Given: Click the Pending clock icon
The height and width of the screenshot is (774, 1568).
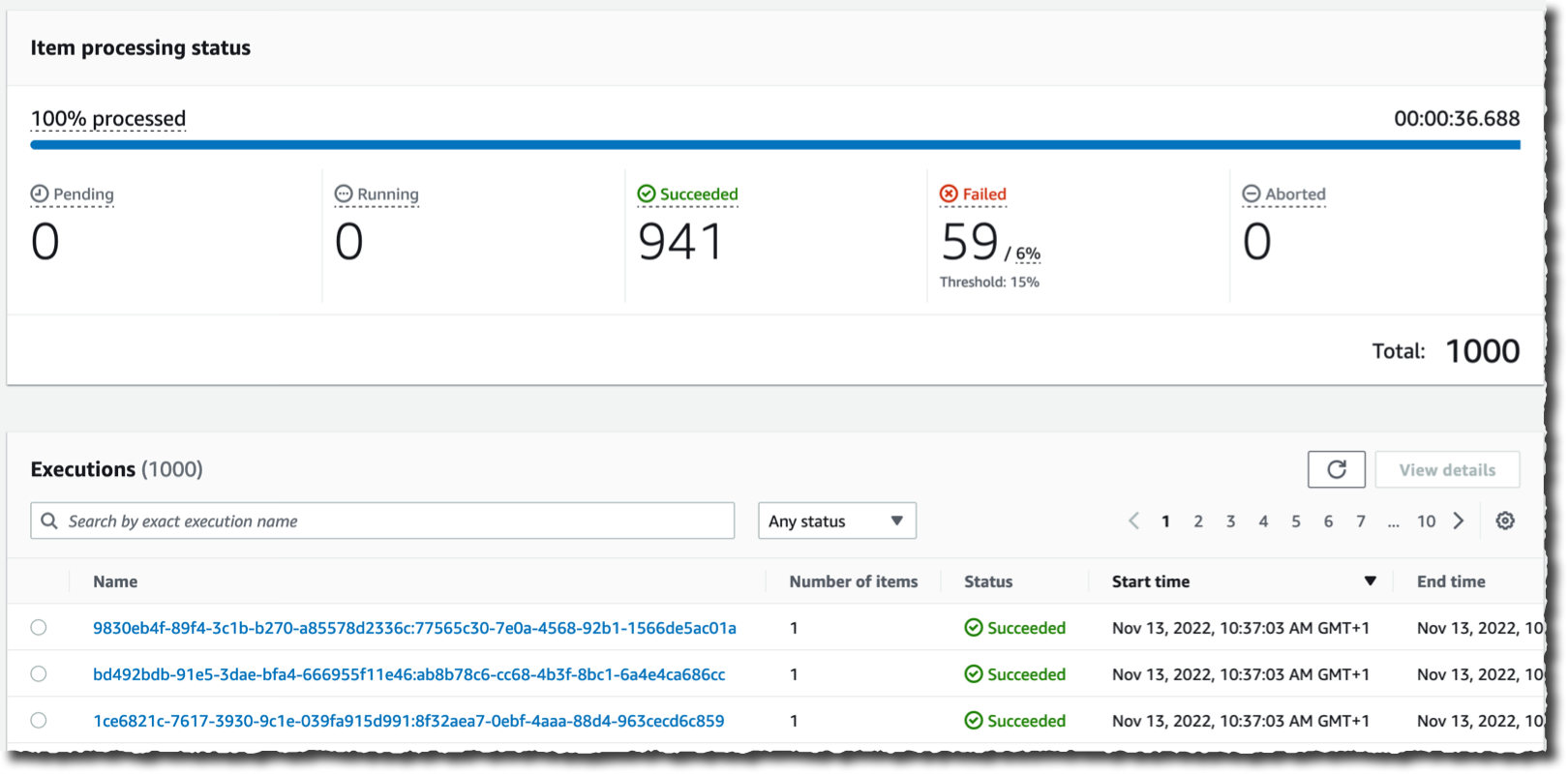Looking at the screenshot, I should (40, 193).
